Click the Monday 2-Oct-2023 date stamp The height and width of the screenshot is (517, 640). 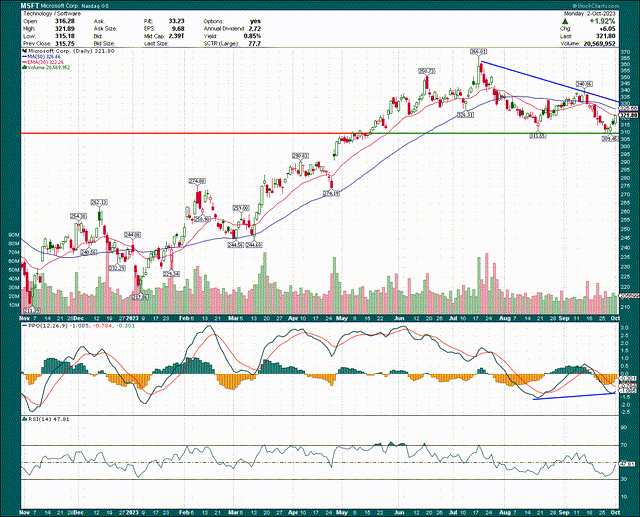pyautogui.click(x=589, y=13)
